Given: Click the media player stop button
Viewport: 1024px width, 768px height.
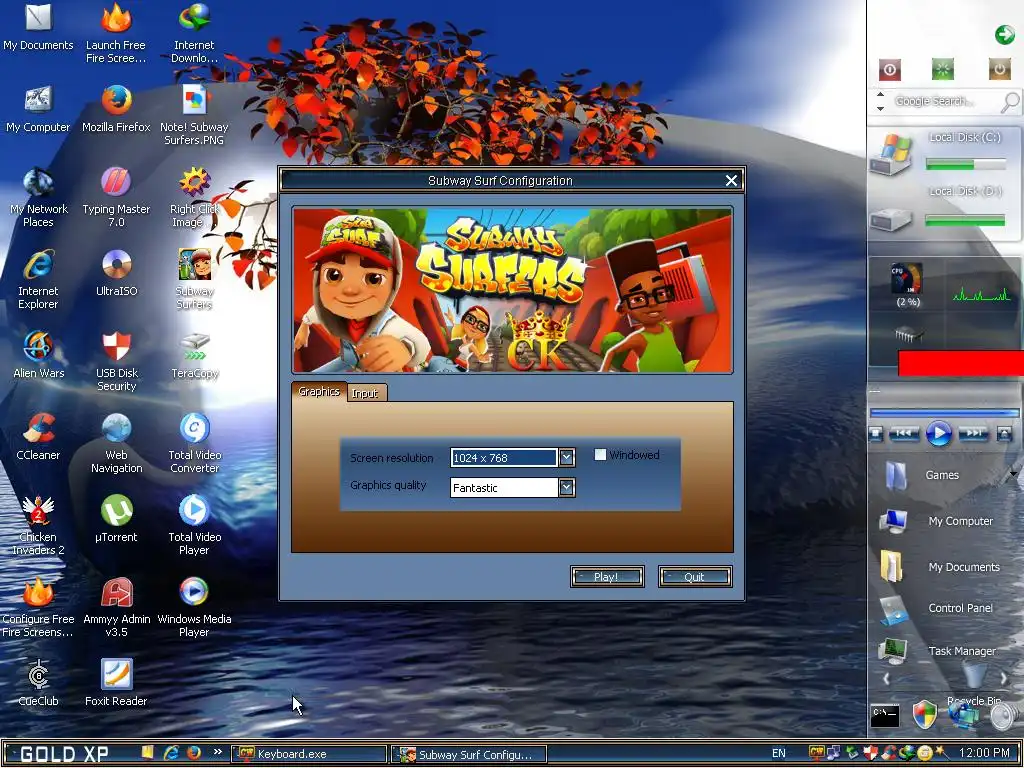Looking at the screenshot, I should (876, 434).
